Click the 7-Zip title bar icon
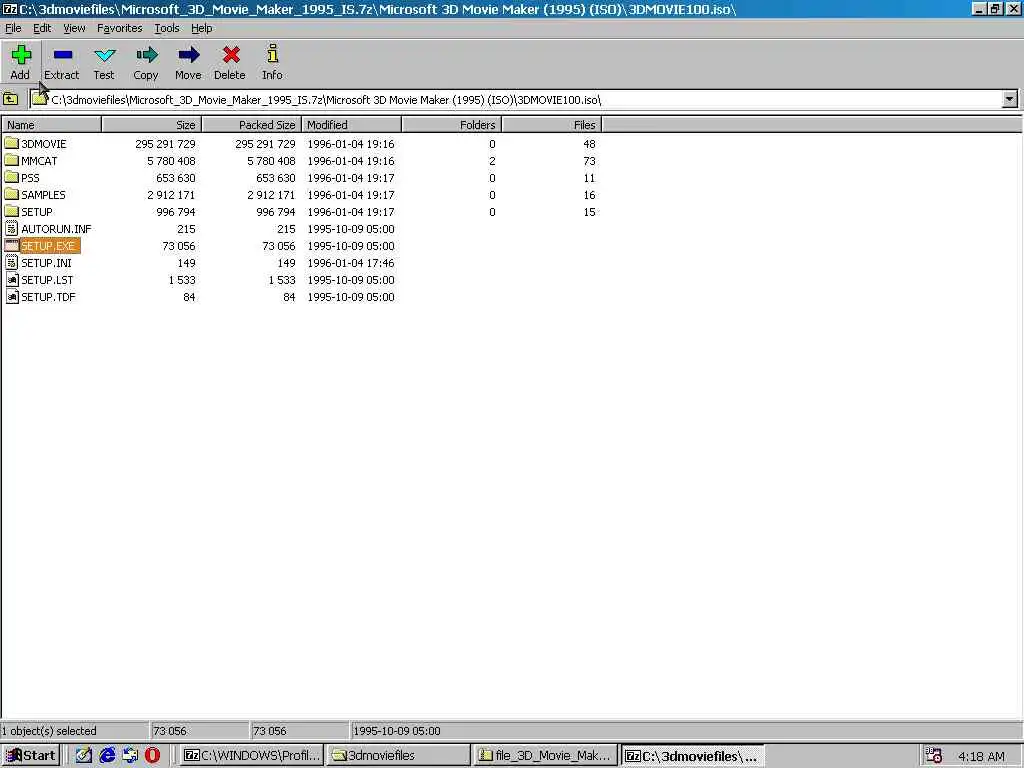1024x768 pixels. (x=9, y=9)
